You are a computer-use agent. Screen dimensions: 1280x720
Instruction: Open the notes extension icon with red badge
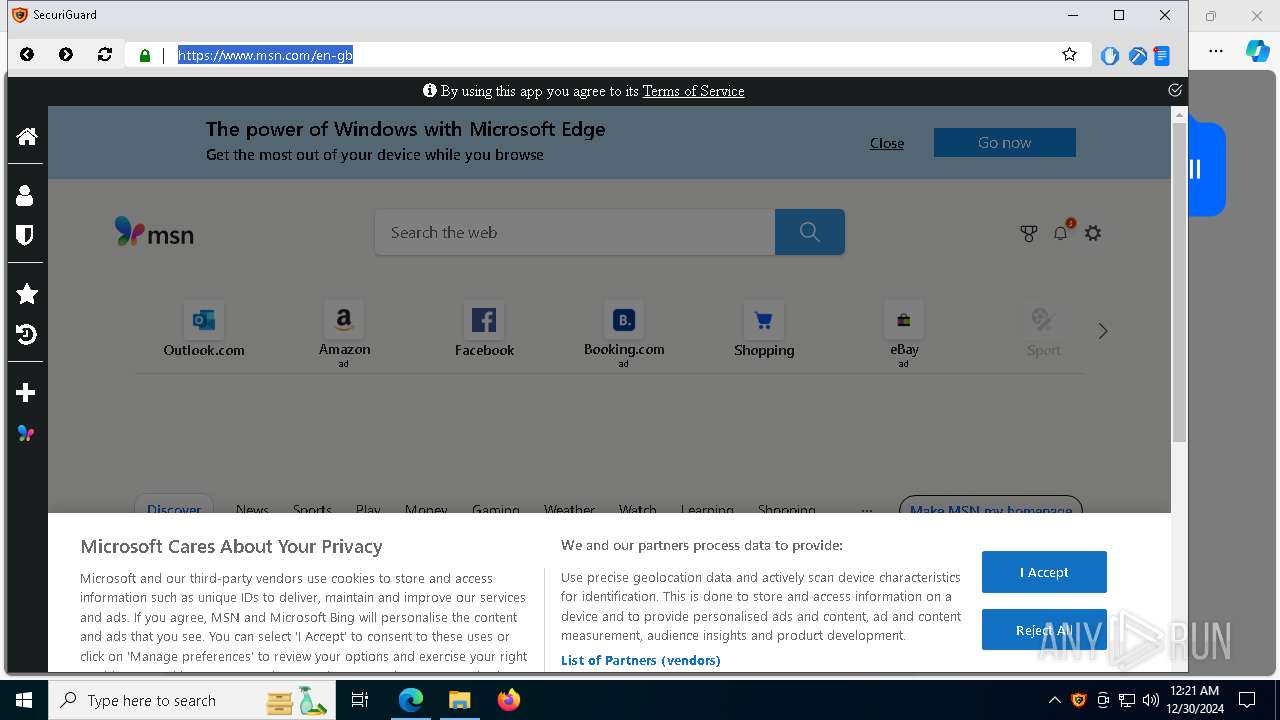(1162, 56)
